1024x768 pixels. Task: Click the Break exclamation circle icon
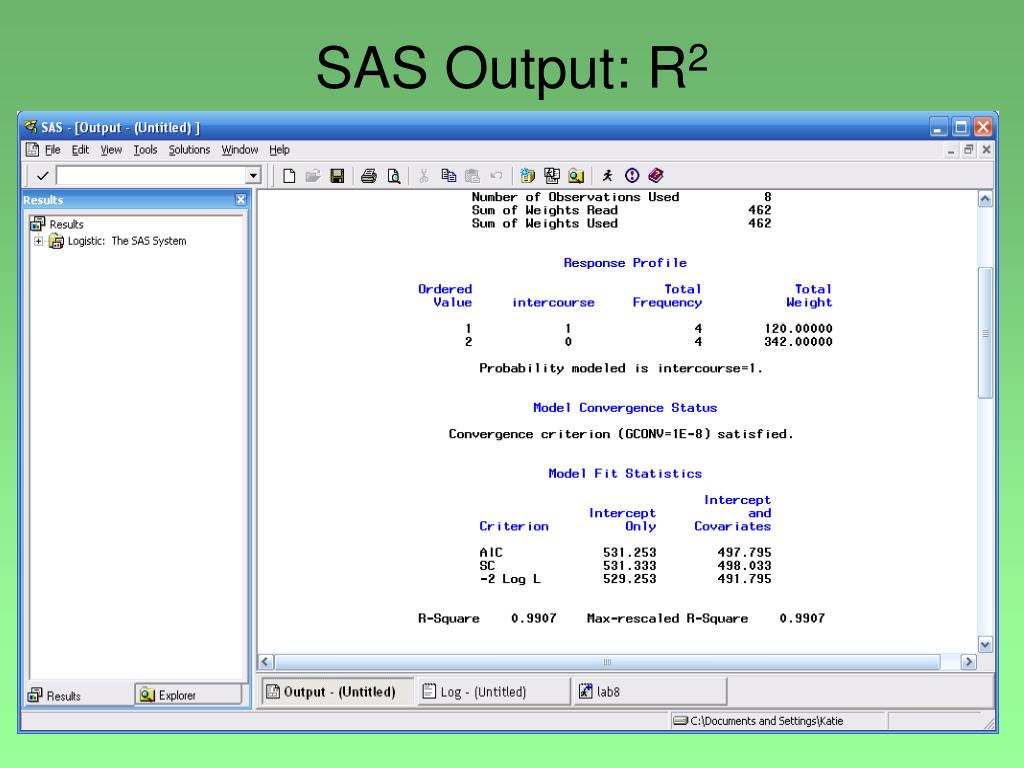point(632,176)
